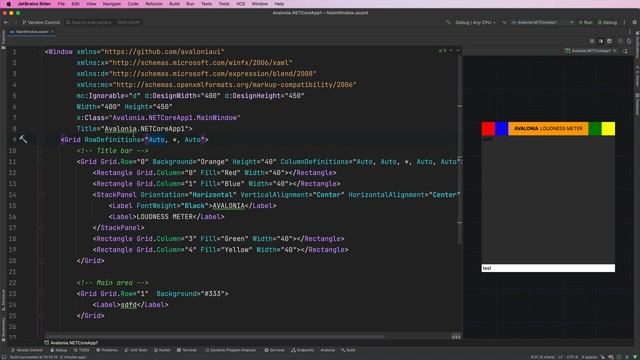Click the green rectangle in the preview
Image resolution: width=640 pixels, height=360 pixels.
(595, 129)
